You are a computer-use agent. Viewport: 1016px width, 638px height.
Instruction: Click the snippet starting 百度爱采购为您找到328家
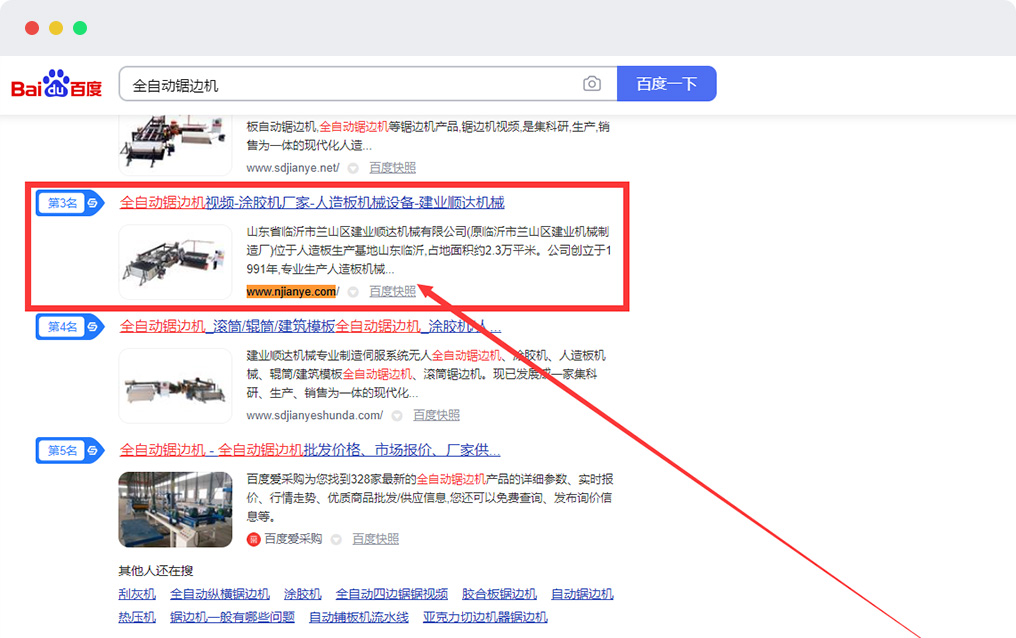(430, 497)
